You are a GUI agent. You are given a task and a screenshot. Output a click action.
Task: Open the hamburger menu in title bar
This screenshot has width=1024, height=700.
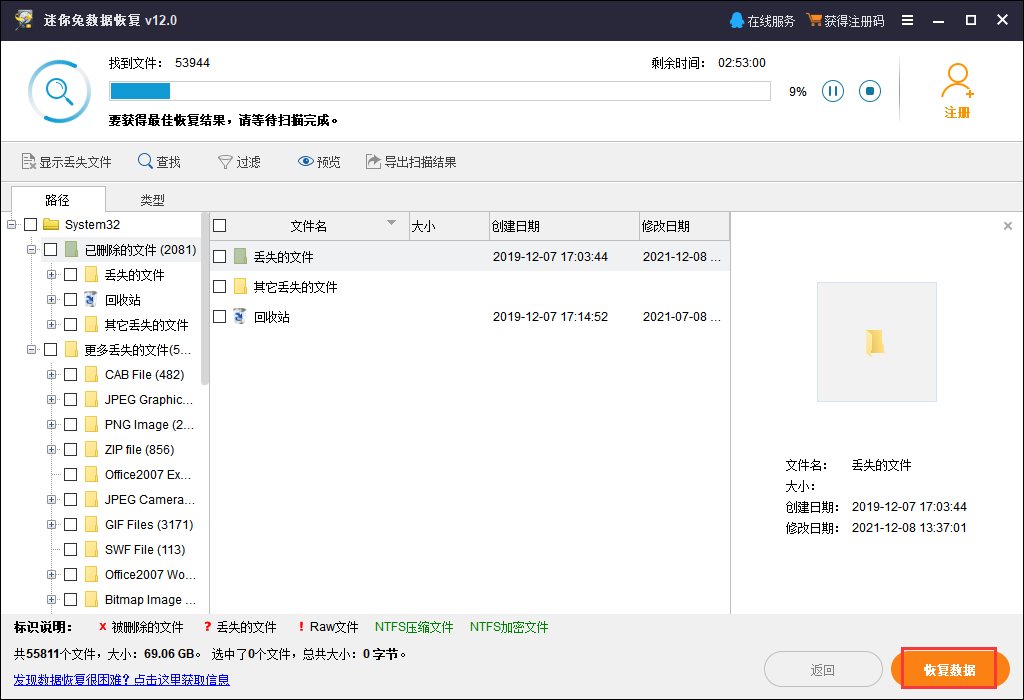click(x=907, y=20)
